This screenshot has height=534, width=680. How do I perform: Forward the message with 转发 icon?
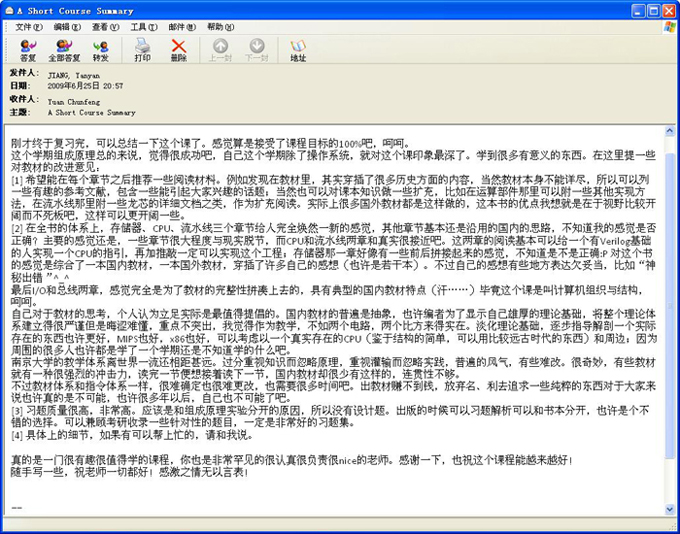[x=101, y=50]
